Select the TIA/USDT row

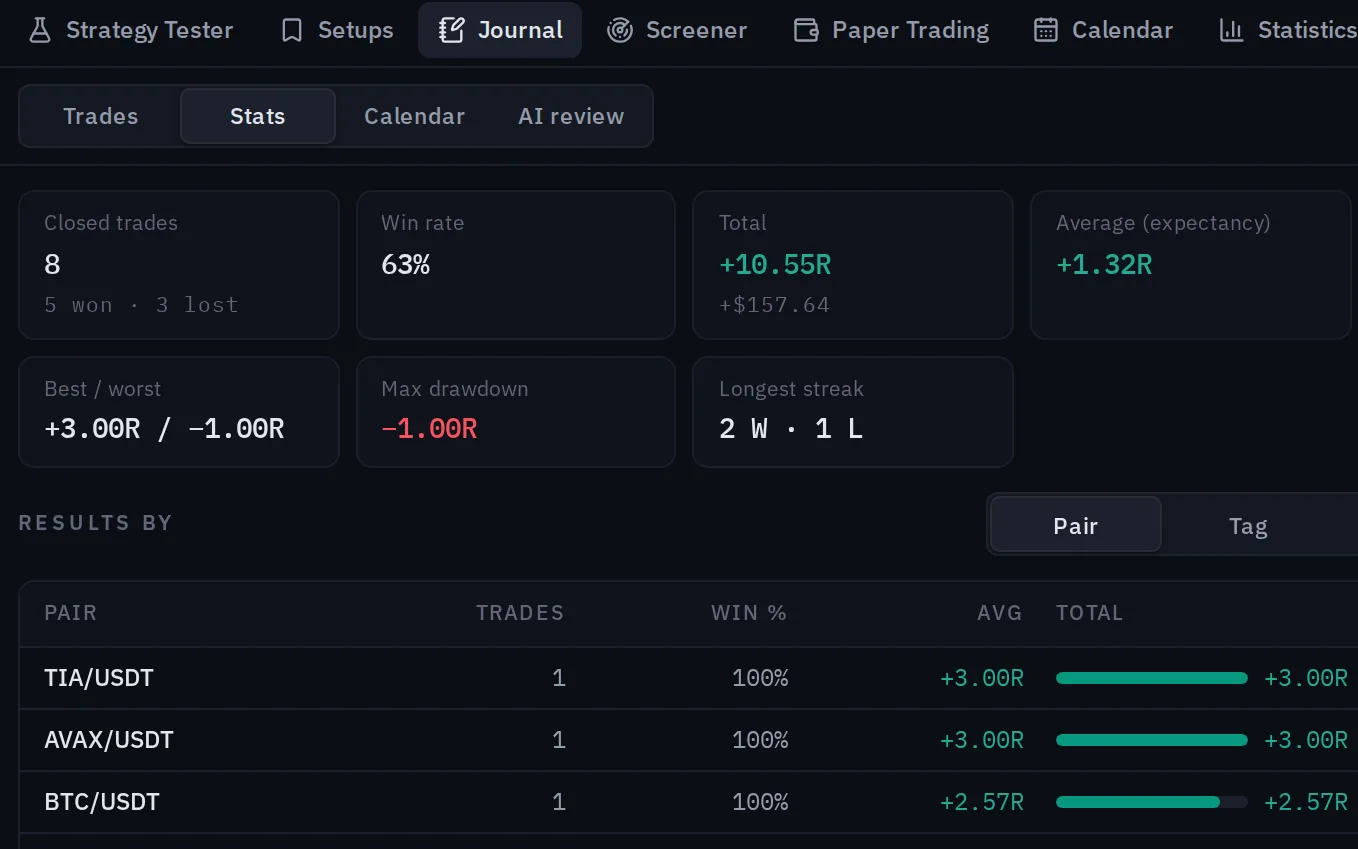point(688,678)
